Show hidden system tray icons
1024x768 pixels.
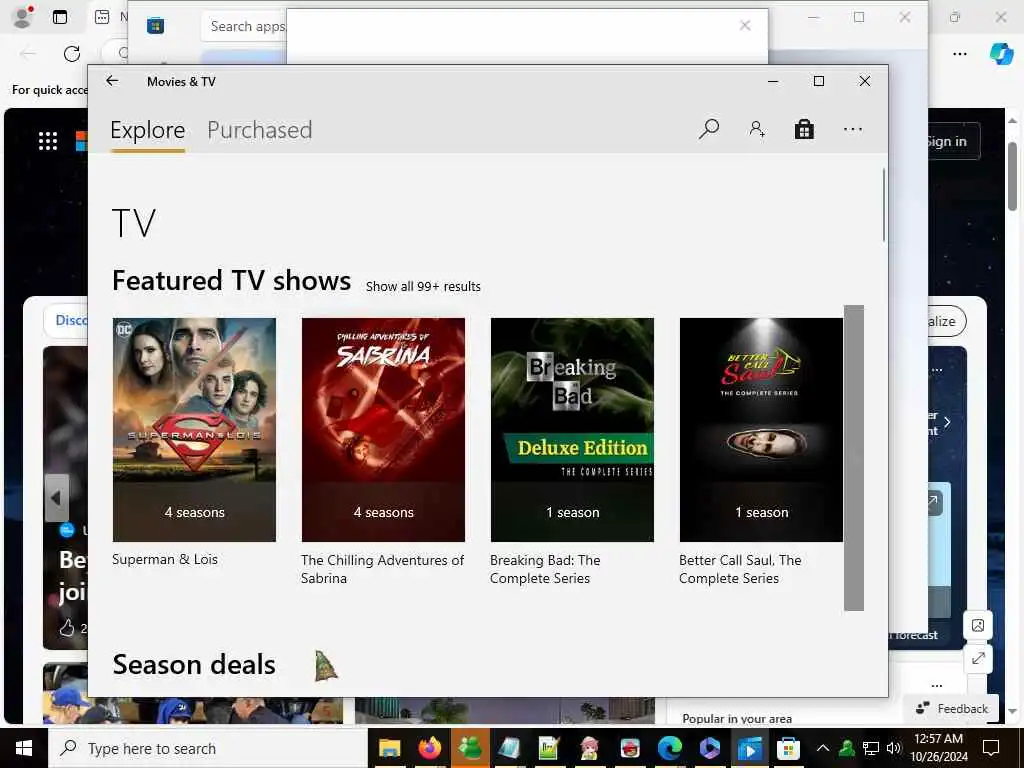[823, 748]
